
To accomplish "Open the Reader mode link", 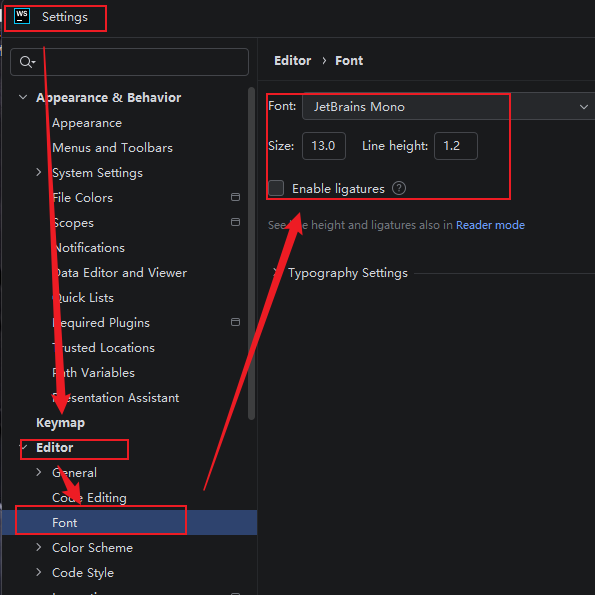I will (490, 225).
